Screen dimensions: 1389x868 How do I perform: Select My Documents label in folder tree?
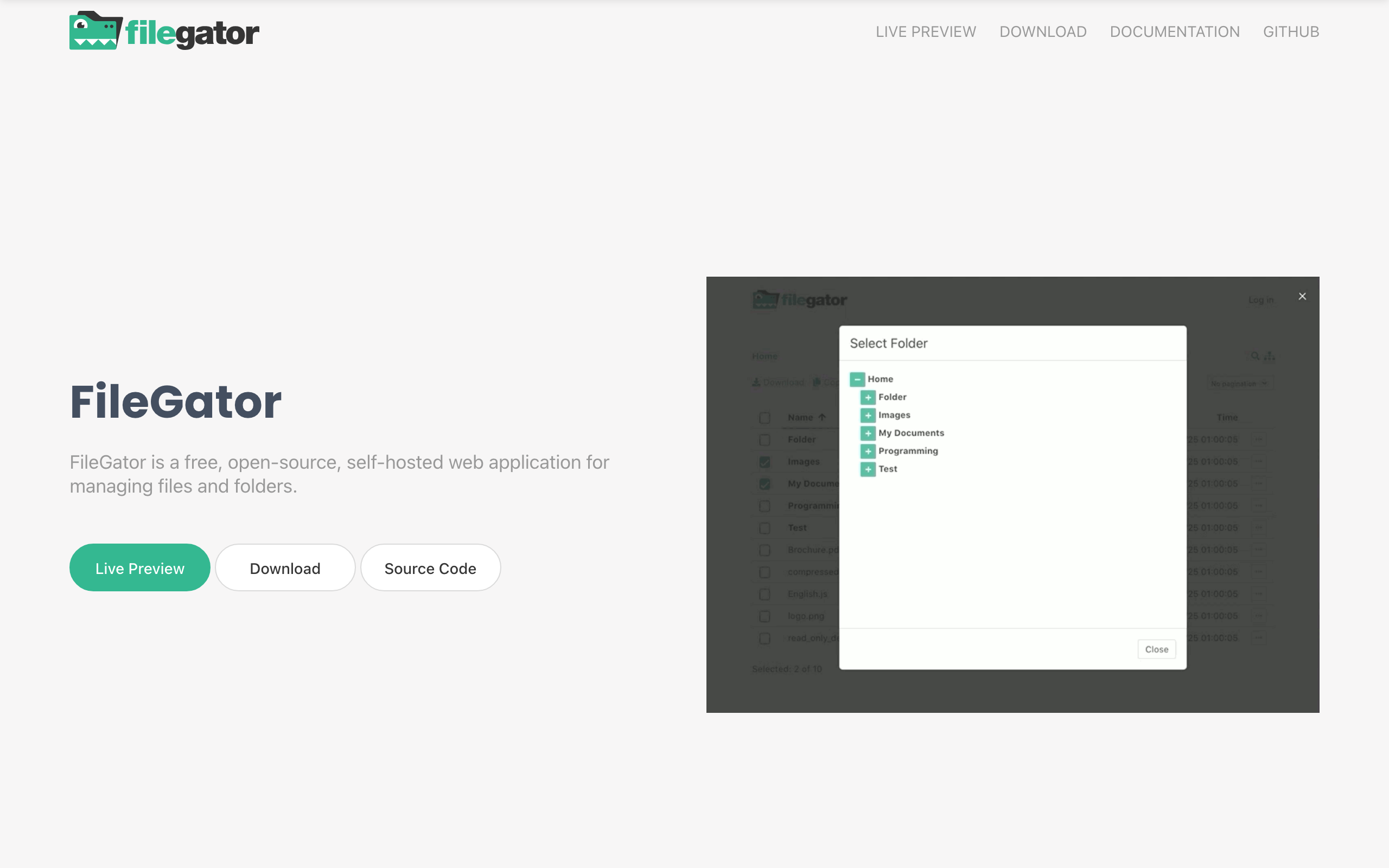[x=911, y=433]
